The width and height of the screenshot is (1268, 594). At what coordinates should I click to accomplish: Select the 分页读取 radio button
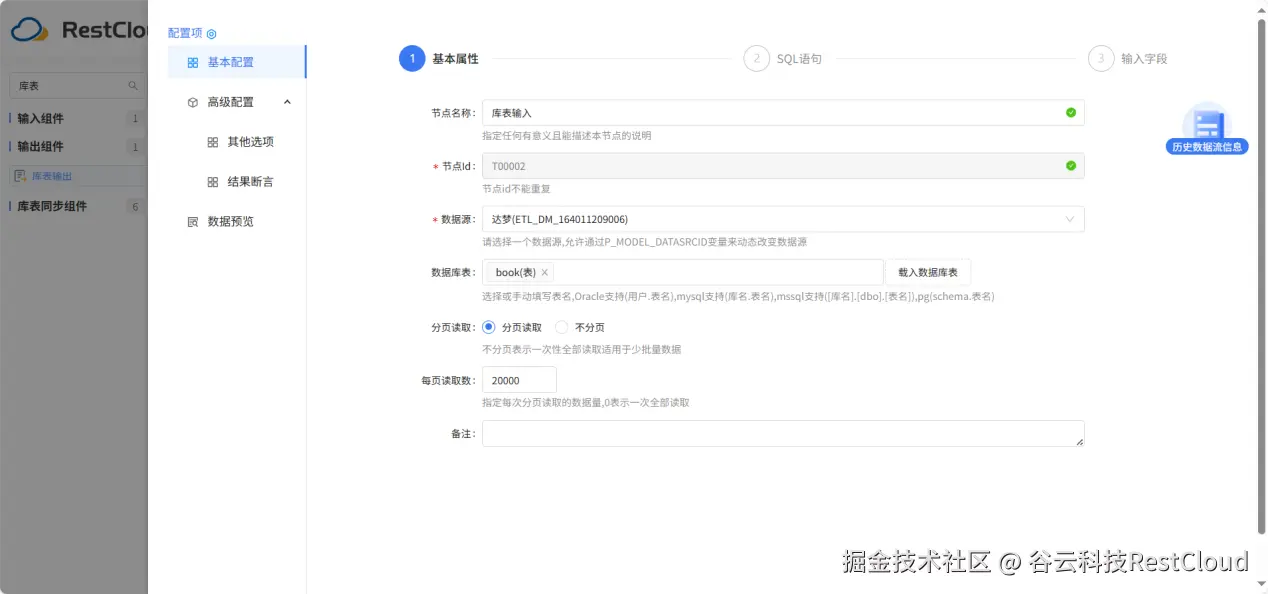[x=488, y=326]
